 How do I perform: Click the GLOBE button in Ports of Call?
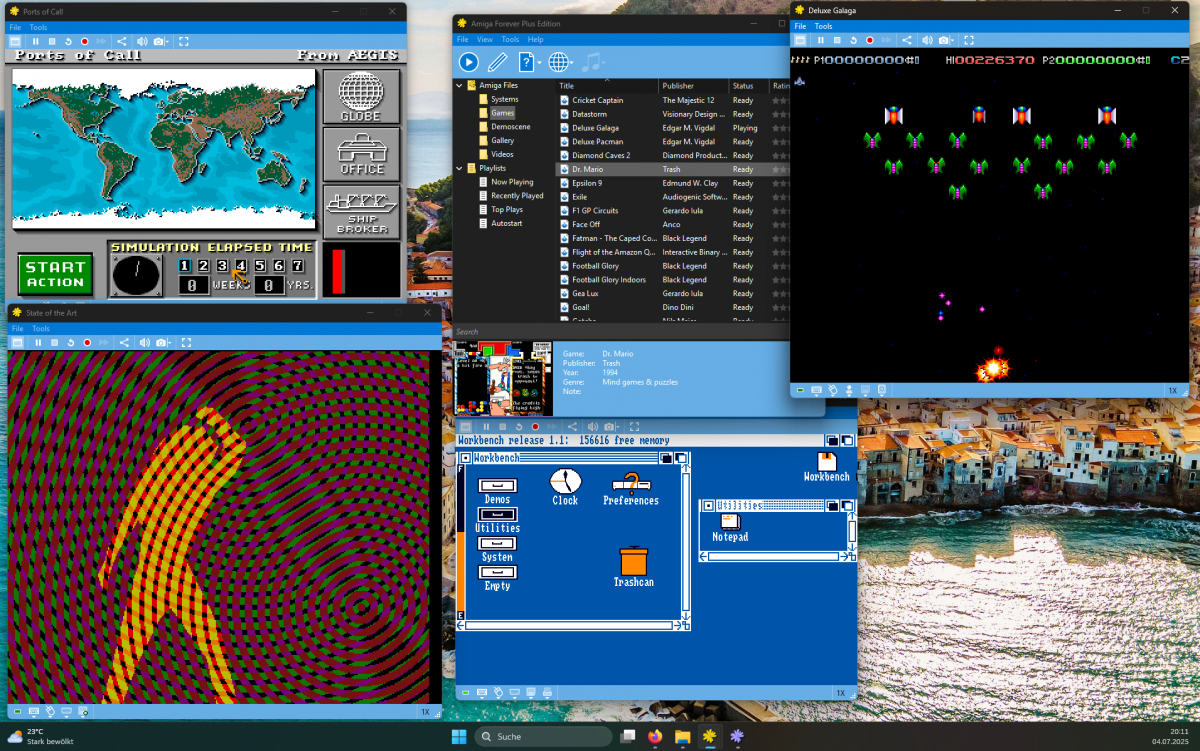(x=361, y=96)
